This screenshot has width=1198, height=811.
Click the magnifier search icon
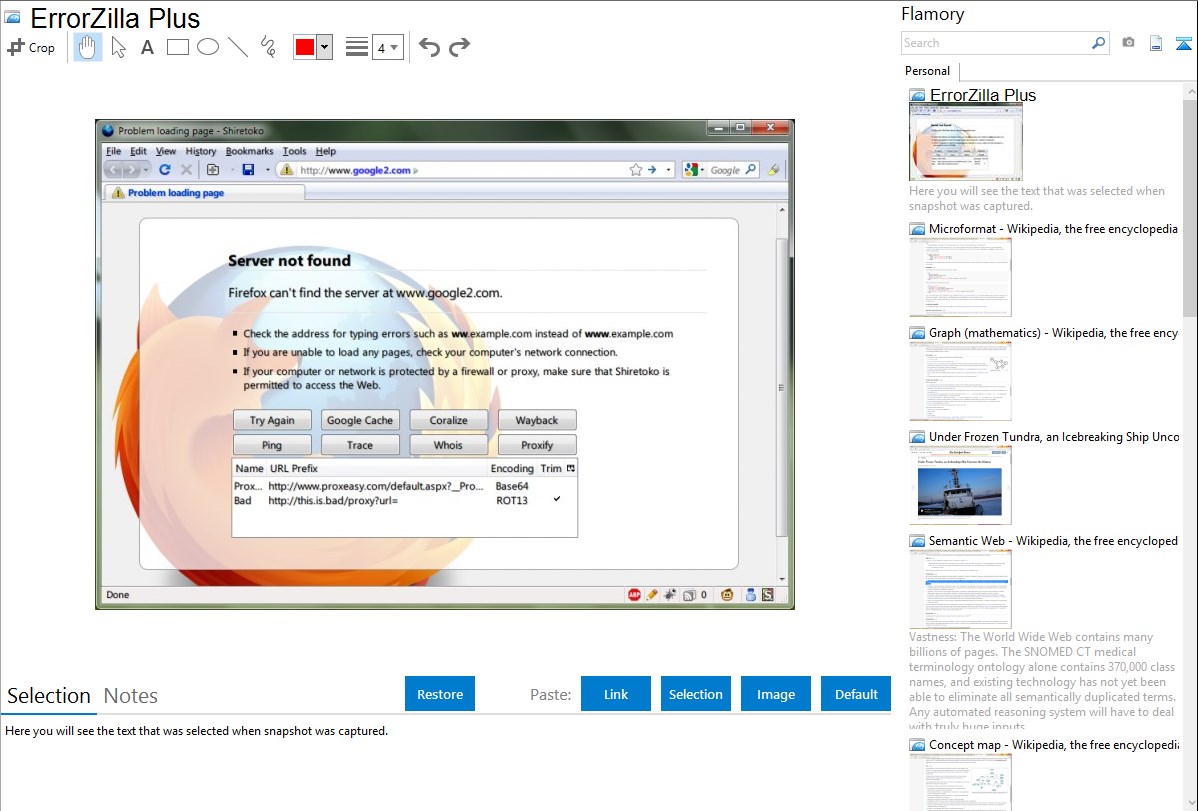[1098, 43]
